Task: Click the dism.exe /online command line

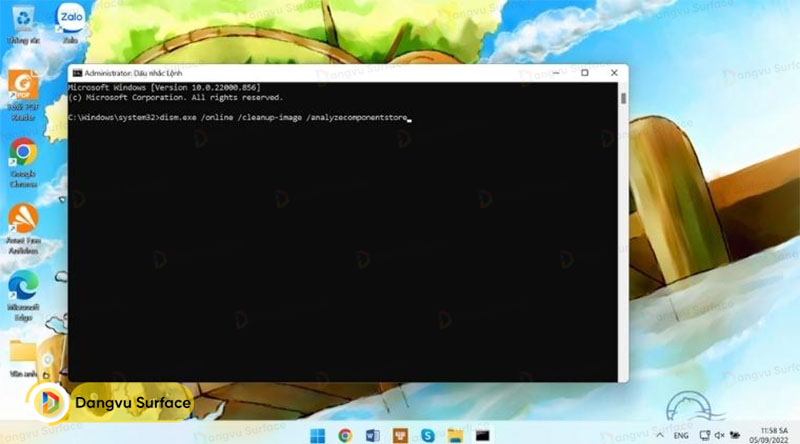Action: [x=238, y=117]
